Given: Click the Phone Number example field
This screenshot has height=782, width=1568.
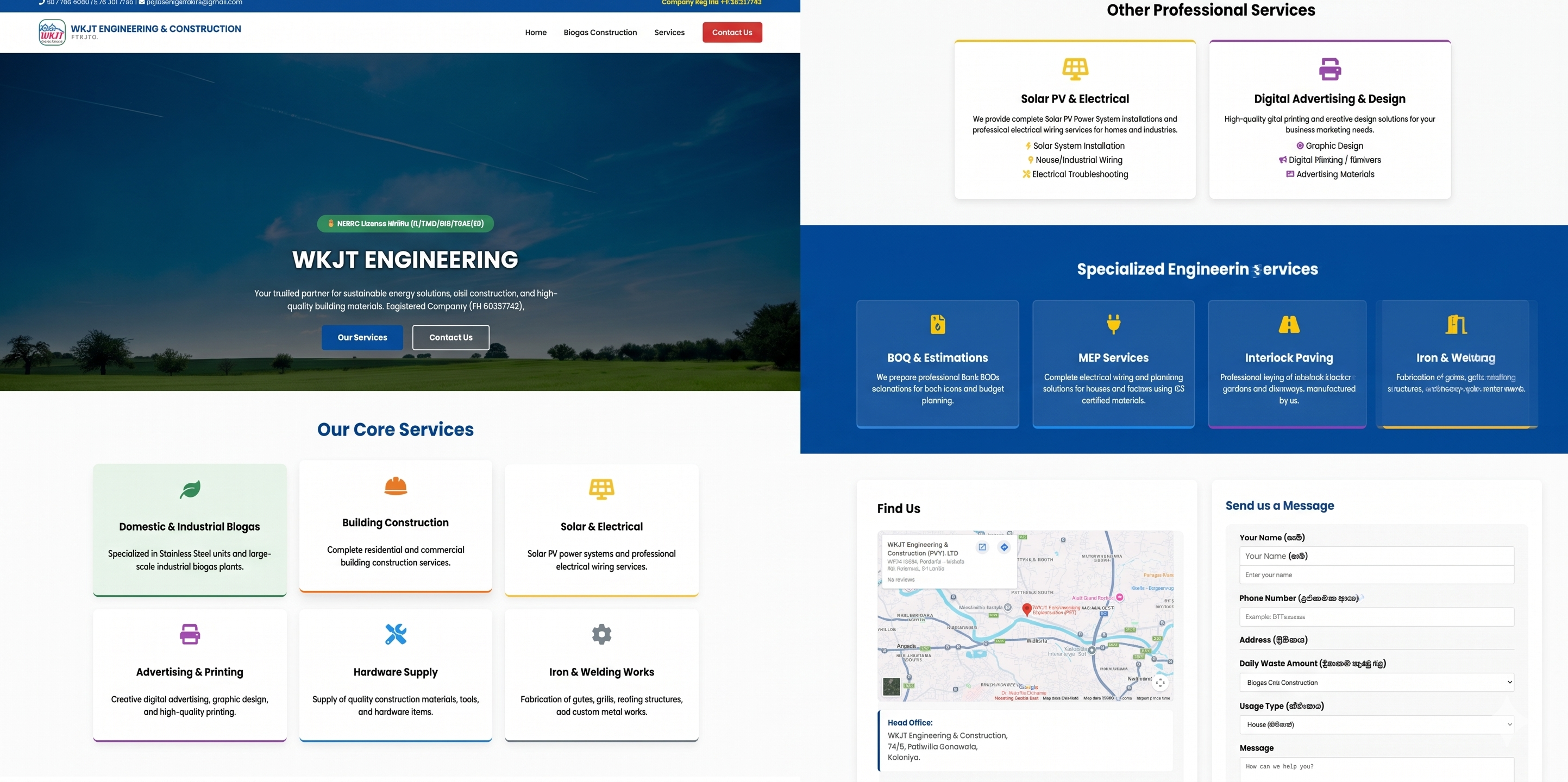Looking at the screenshot, I should click(1376, 616).
